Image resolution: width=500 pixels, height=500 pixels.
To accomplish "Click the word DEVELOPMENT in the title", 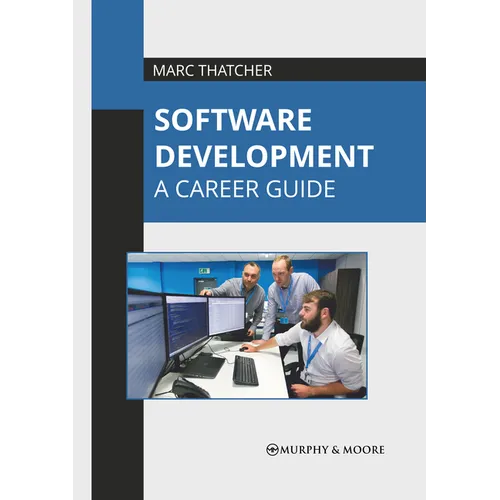I will [x=264, y=156].
